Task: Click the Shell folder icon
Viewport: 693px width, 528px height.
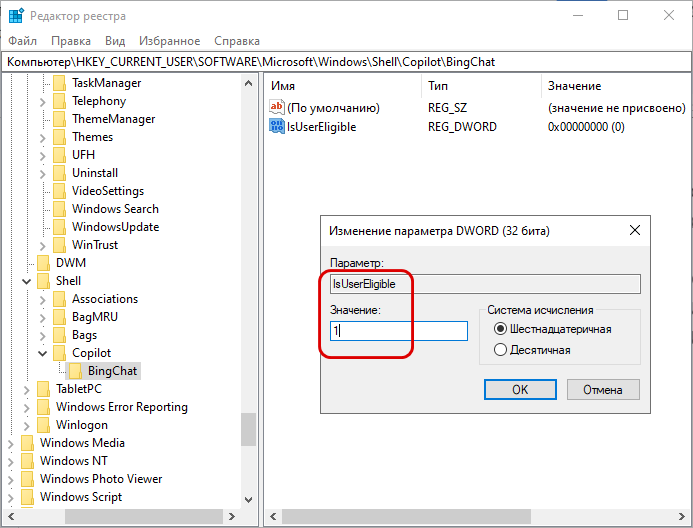Action: 43,281
